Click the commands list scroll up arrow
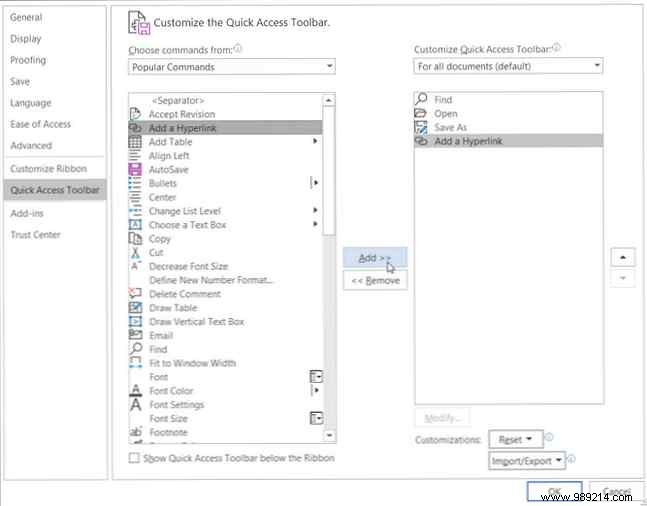 [x=329, y=100]
